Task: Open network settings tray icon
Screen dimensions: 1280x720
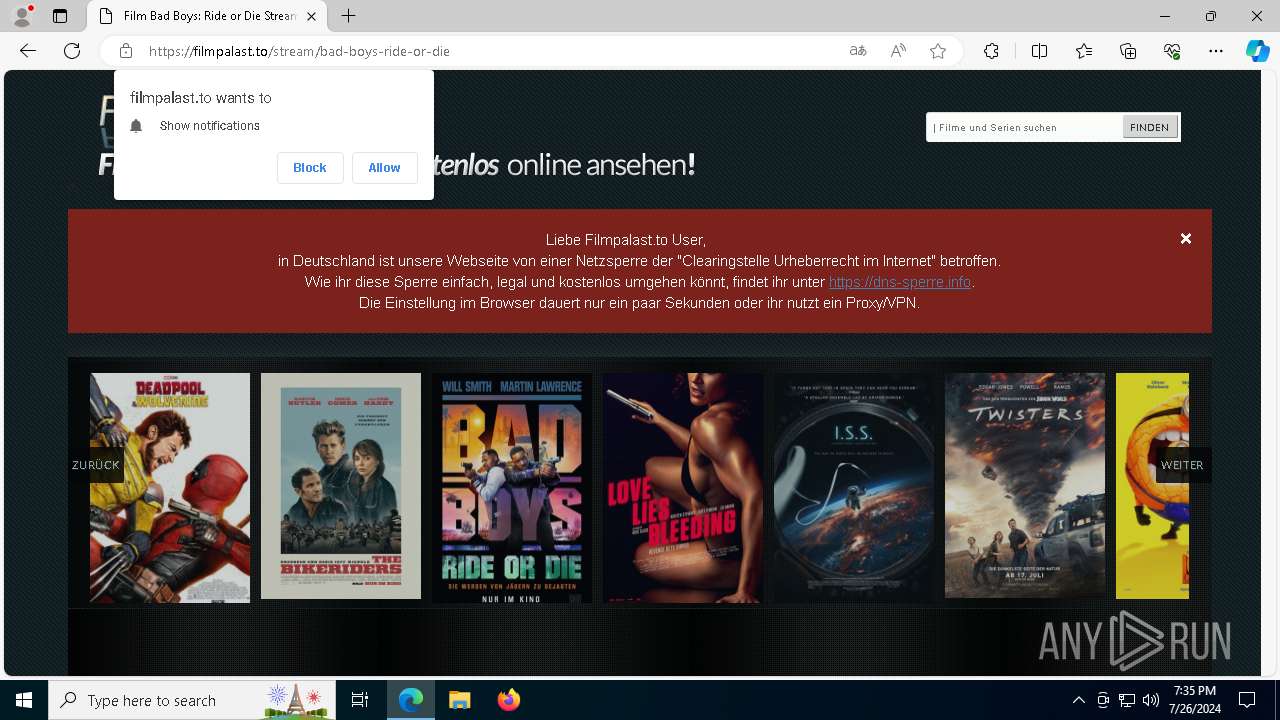Action: coord(1127,700)
